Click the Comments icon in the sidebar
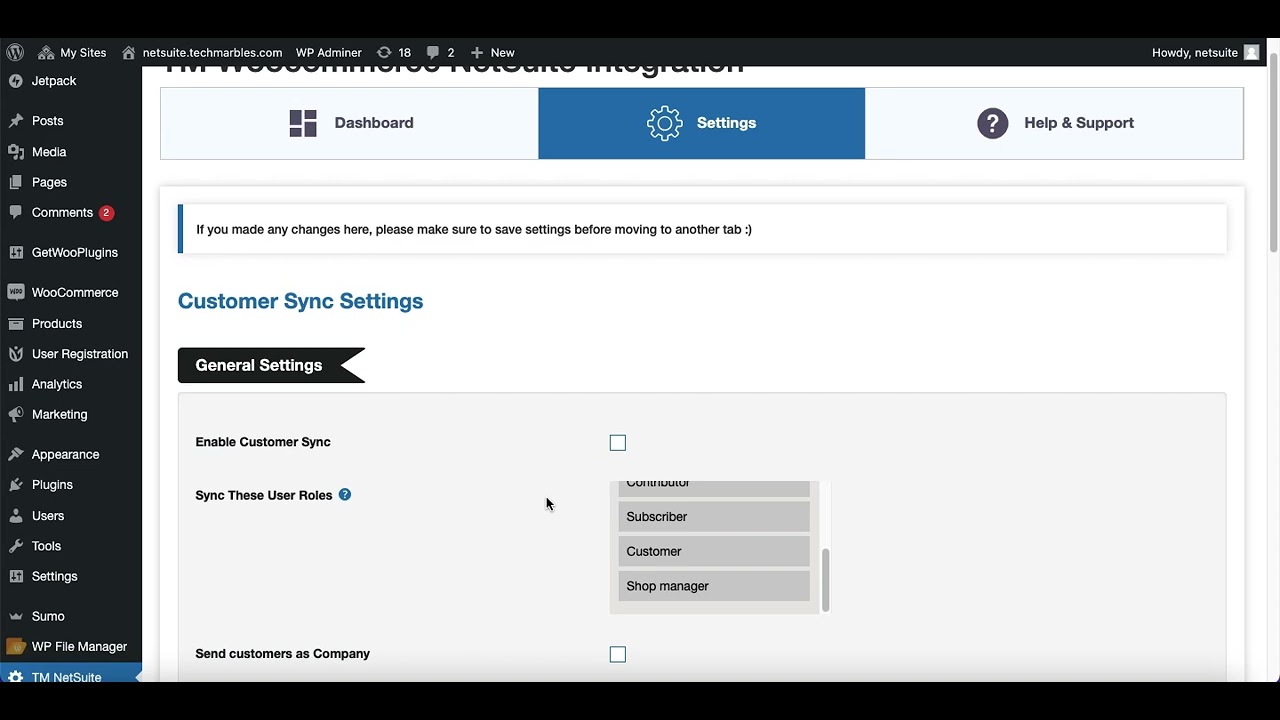Screen dimensions: 1280x720 [x=15, y=213]
